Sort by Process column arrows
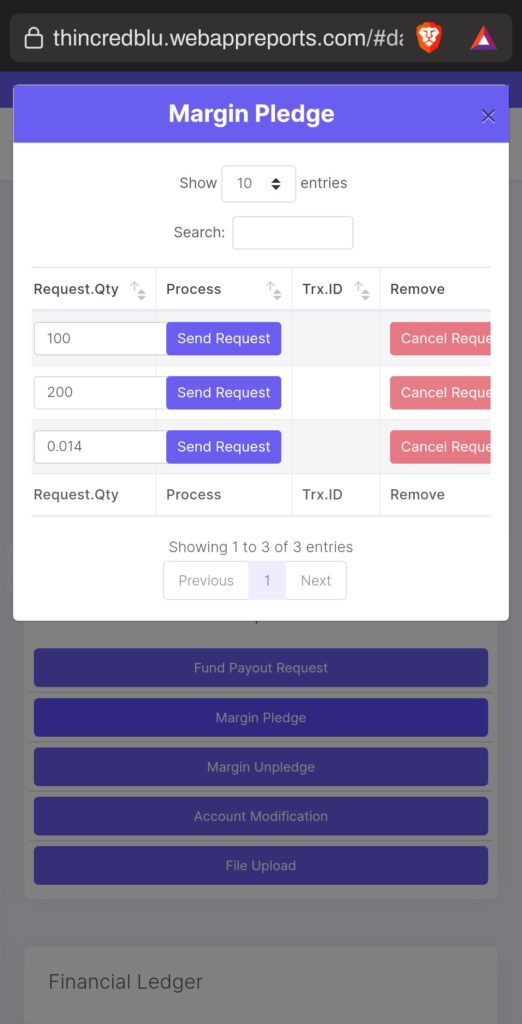Viewport: 522px width, 1024px height. pos(273,290)
